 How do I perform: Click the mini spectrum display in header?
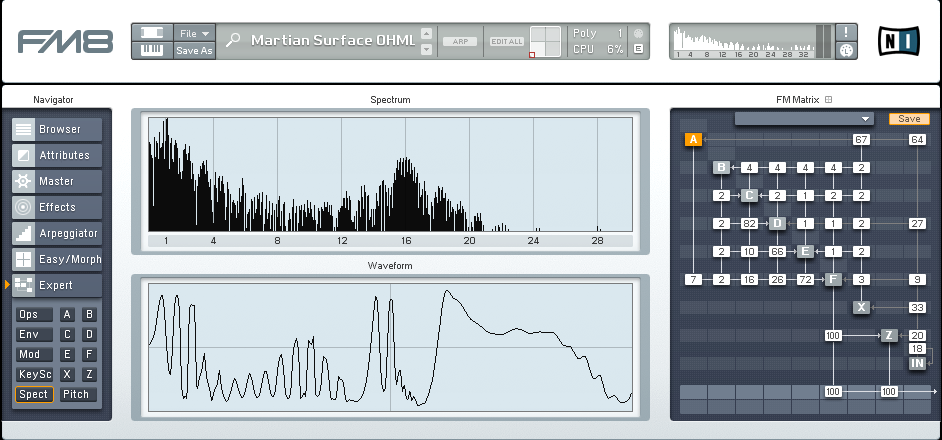[744, 41]
